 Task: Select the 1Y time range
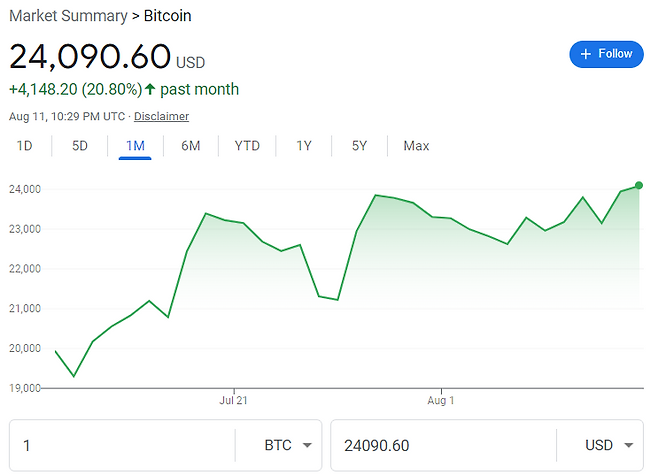[304, 146]
